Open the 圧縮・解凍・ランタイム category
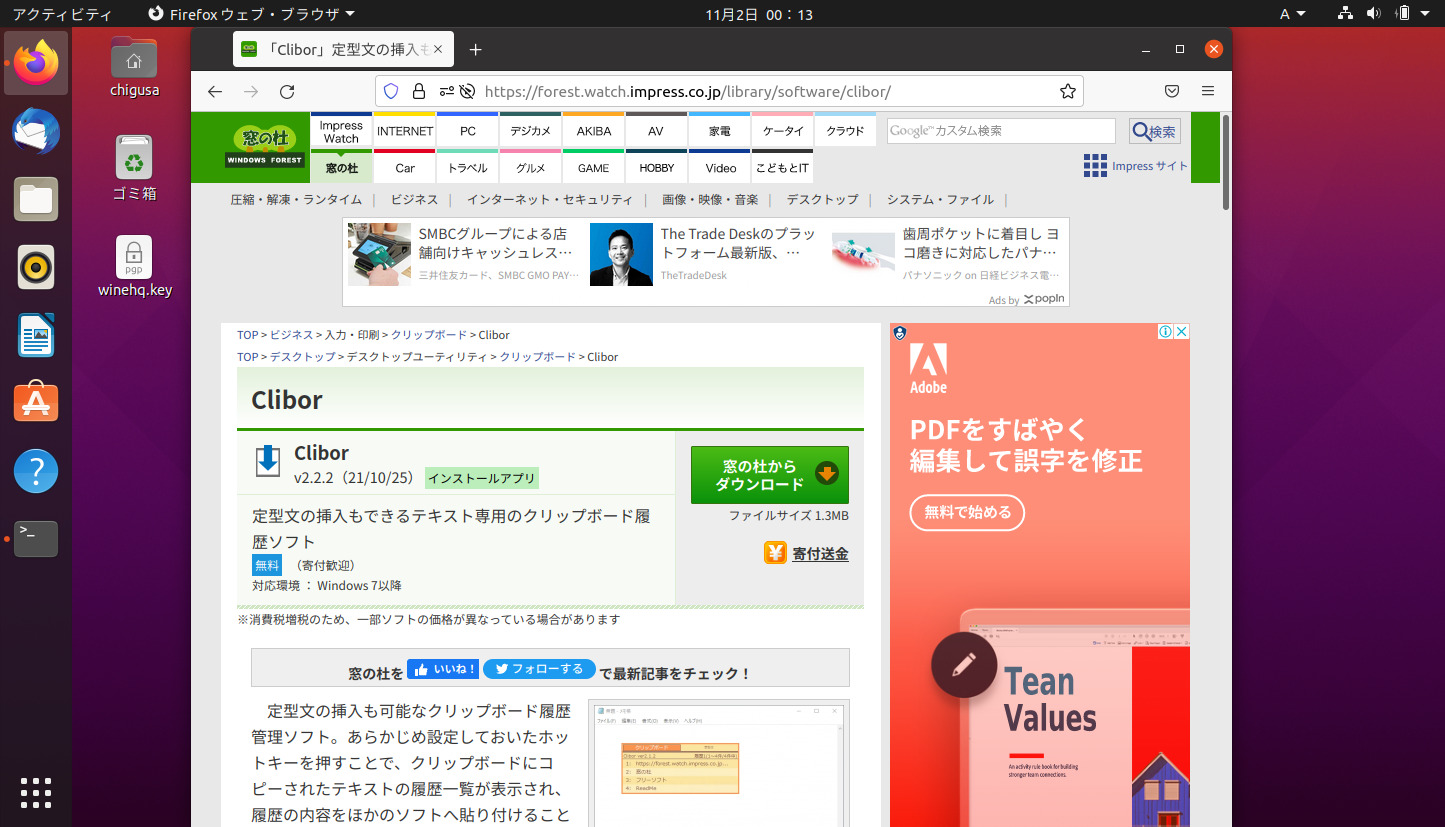Screen dimensions: 1445x827 click(296, 199)
